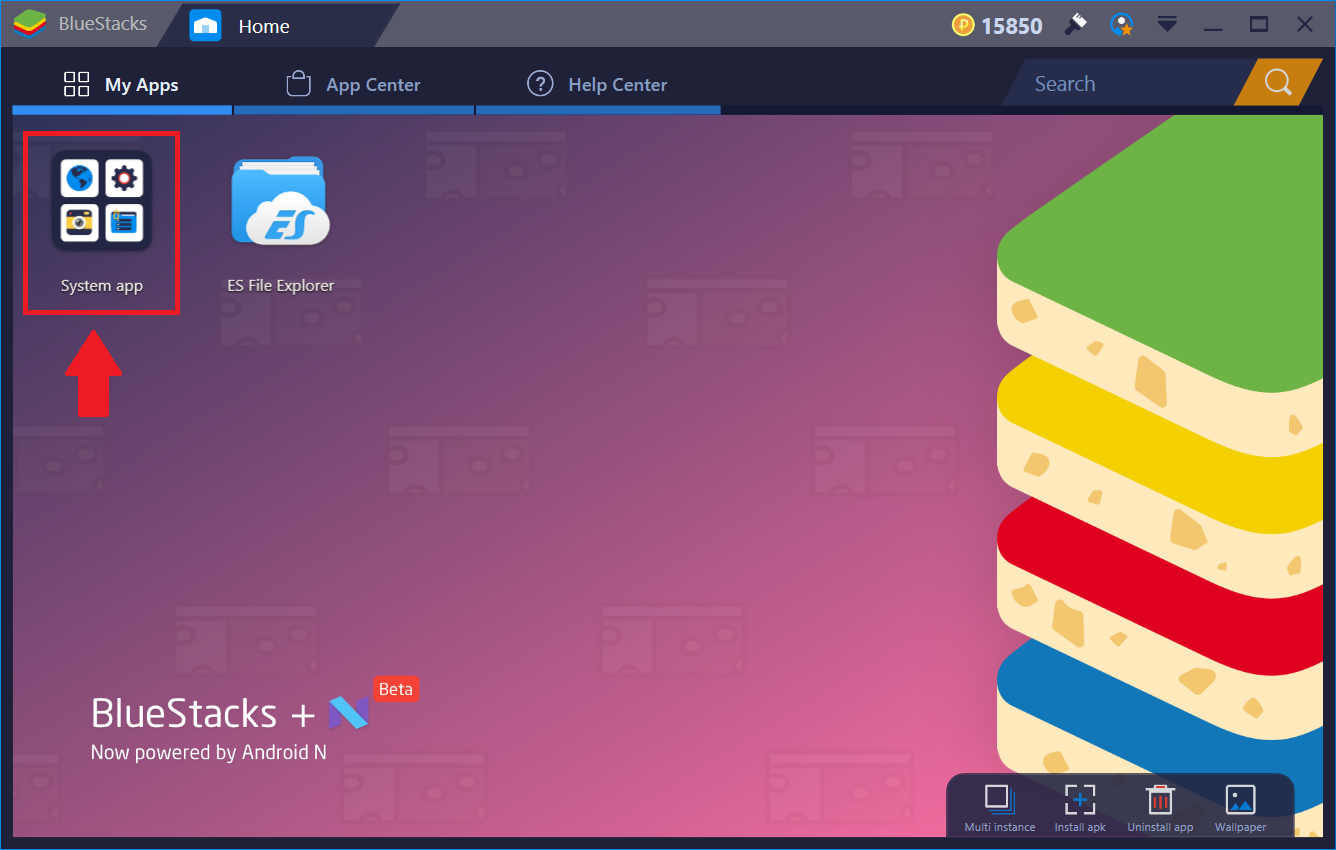Click the ES File Explorer label

pyautogui.click(x=281, y=286)
